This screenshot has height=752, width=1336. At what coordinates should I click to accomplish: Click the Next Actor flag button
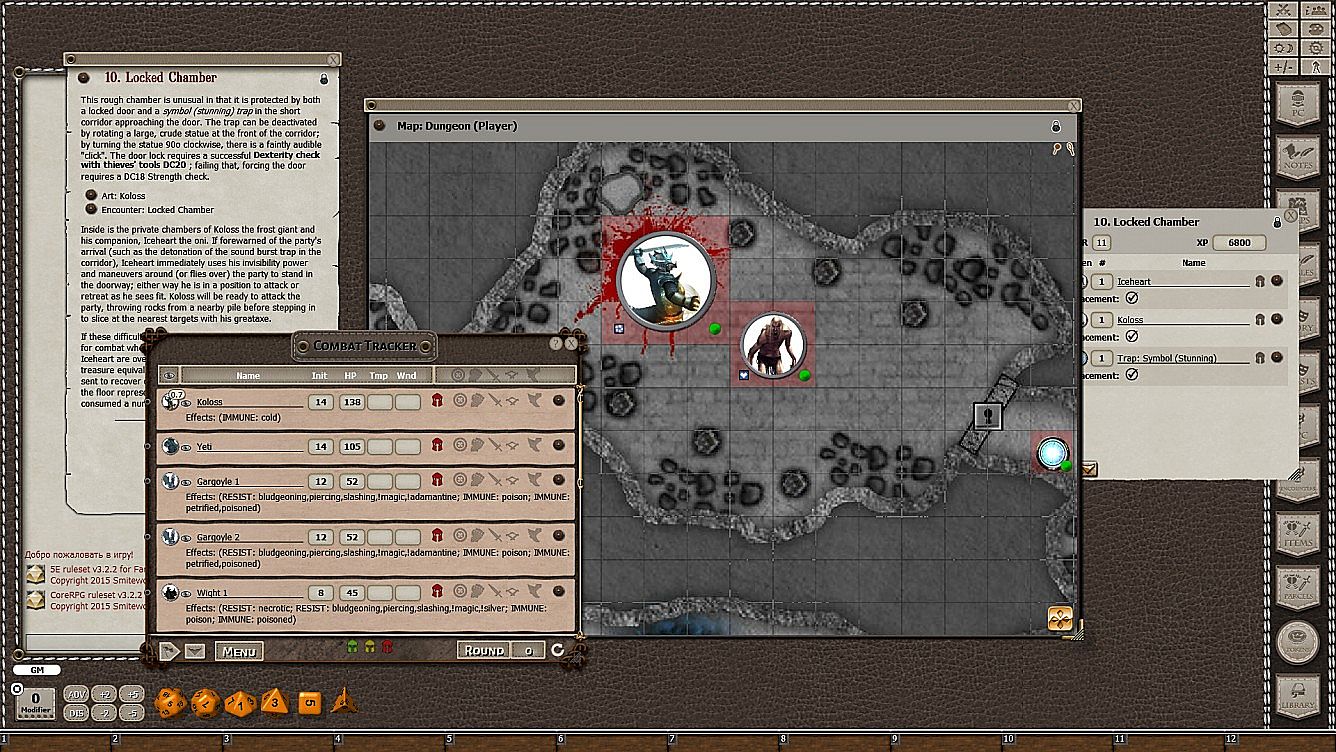click(x=170, y=651)
